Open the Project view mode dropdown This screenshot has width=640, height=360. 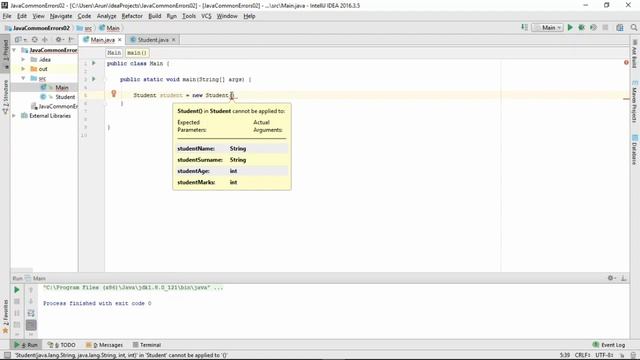20,40
